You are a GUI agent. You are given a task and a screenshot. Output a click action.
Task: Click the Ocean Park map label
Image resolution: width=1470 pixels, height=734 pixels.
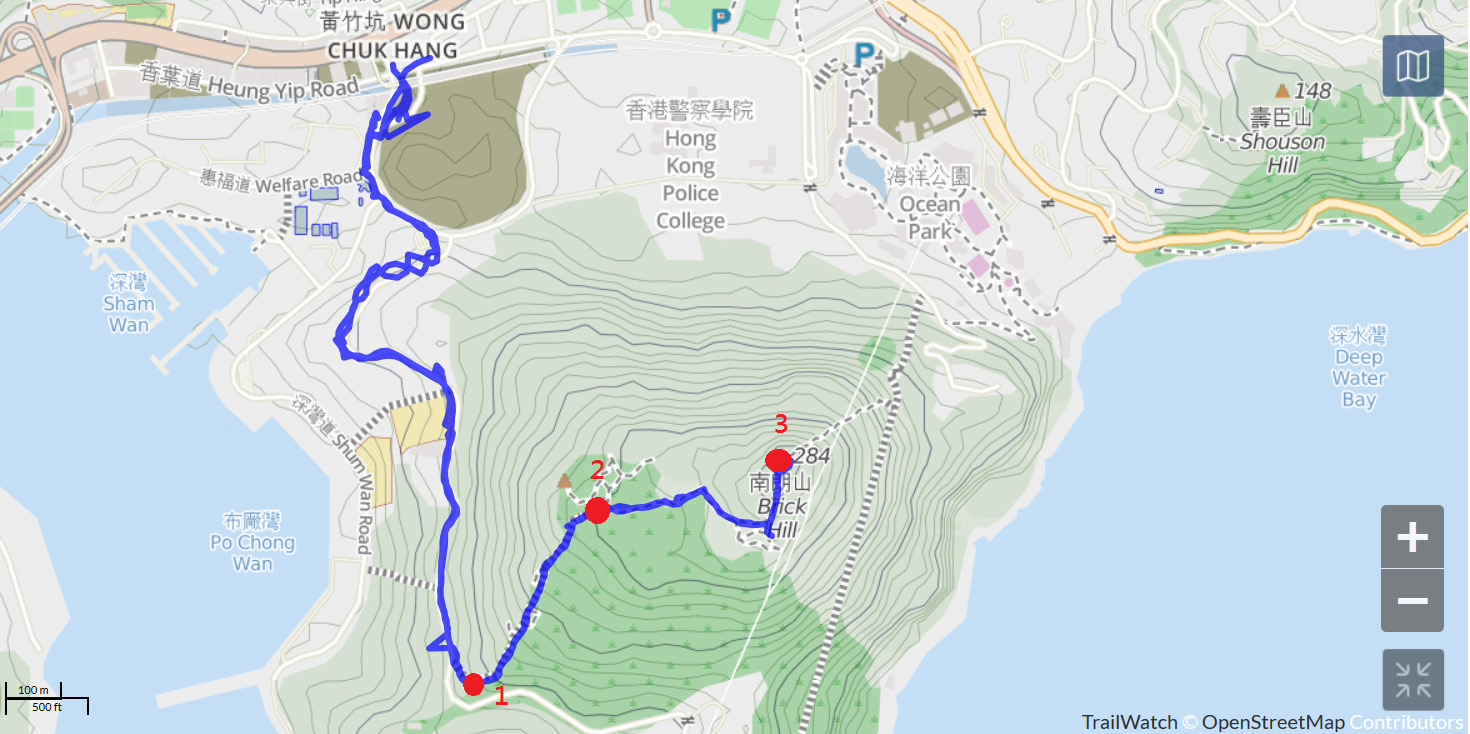click(930, 204)
